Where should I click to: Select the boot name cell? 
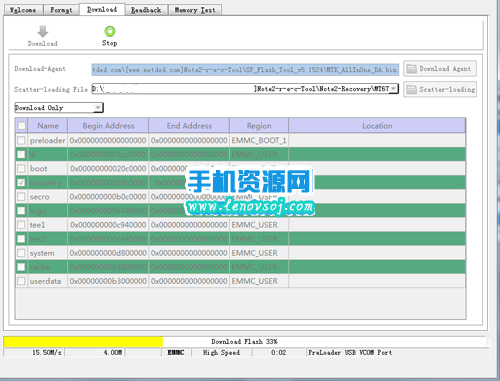pyautogui.click(x=48, y=168)
